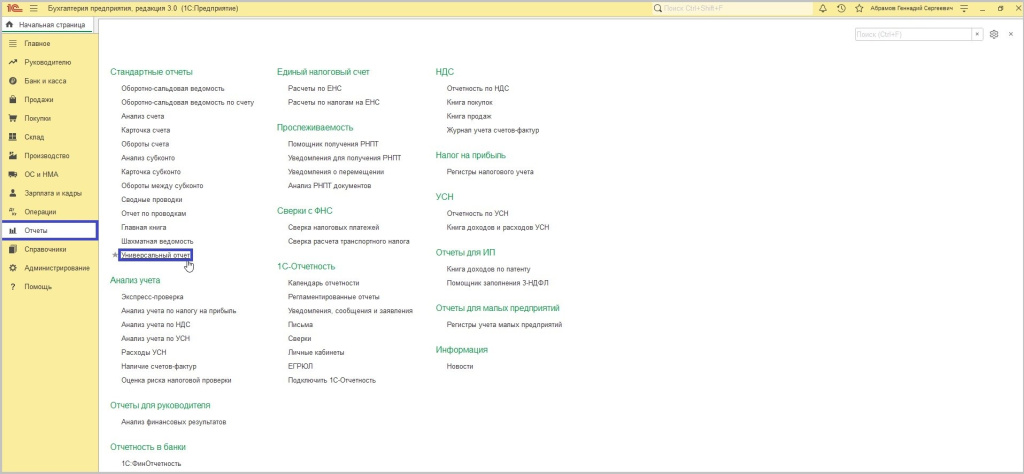Open the history clock icon
This screenshot has width=1024, height=474.
tap(841, 8)
